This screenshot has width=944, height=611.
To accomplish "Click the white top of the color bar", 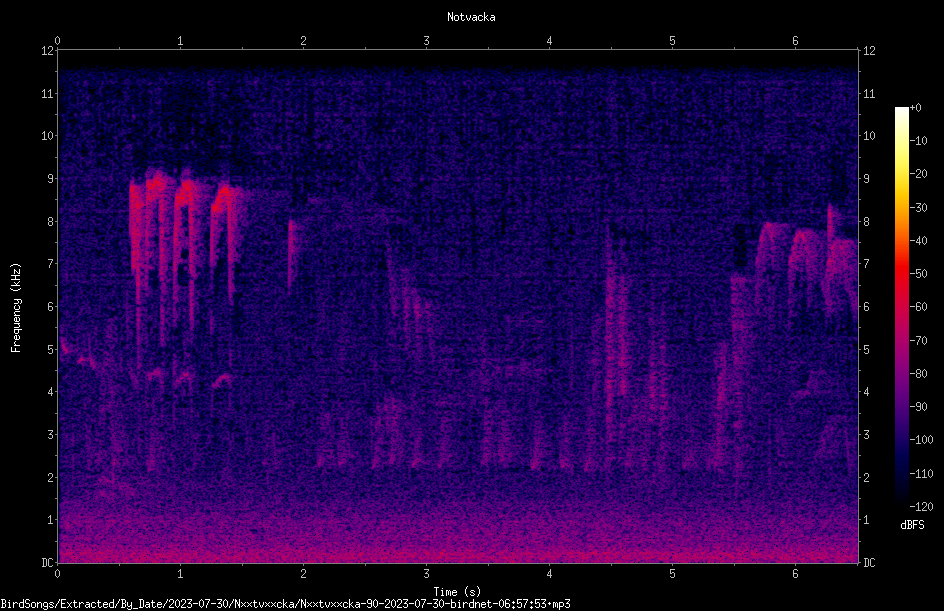I will 901,111.
